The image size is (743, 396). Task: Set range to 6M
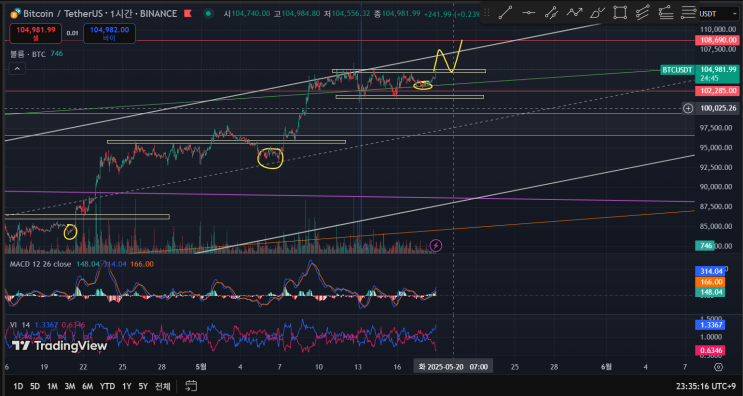click(x=88, y=386)
